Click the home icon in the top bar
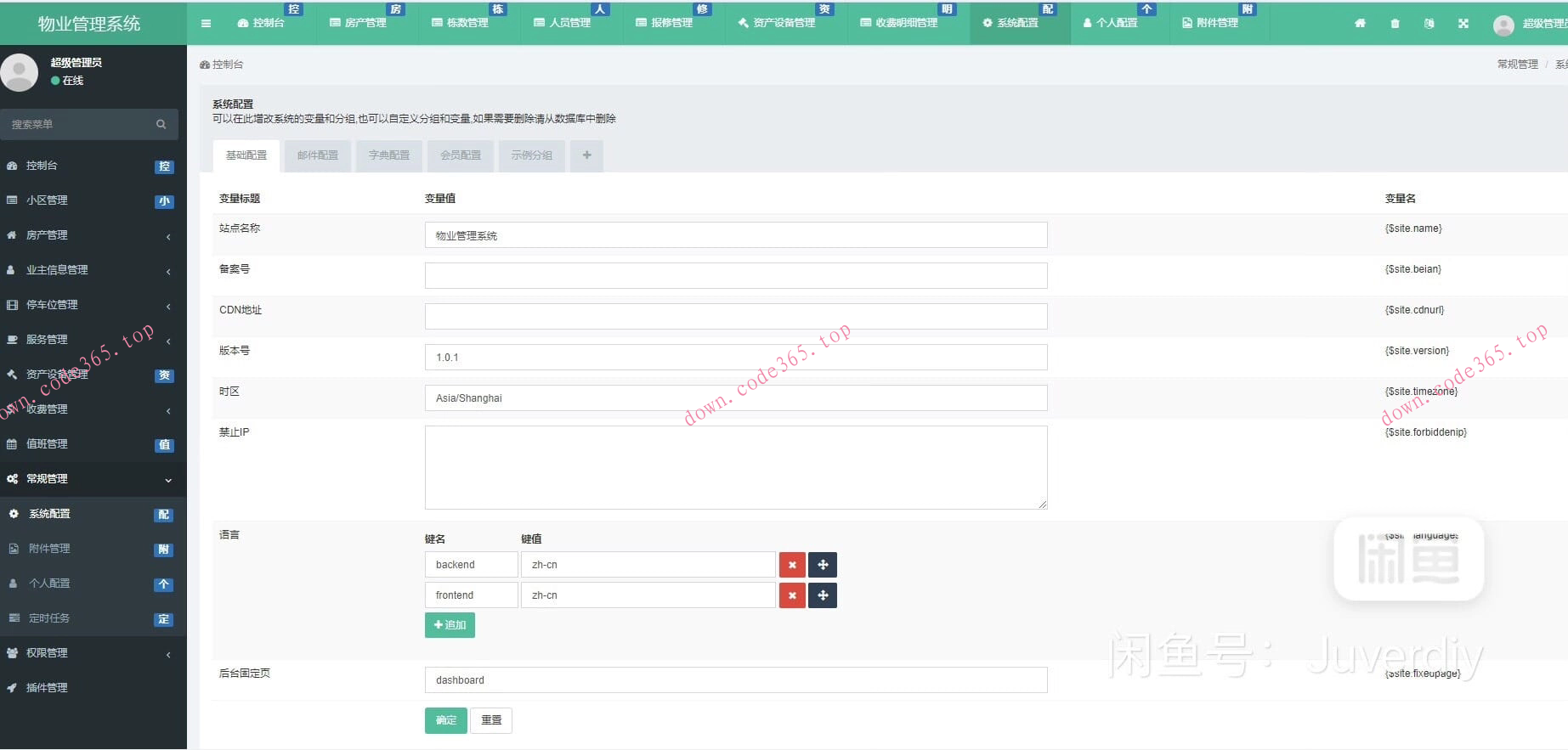The width and height of the screenshot is (1568, 750). pos(1360,23)
